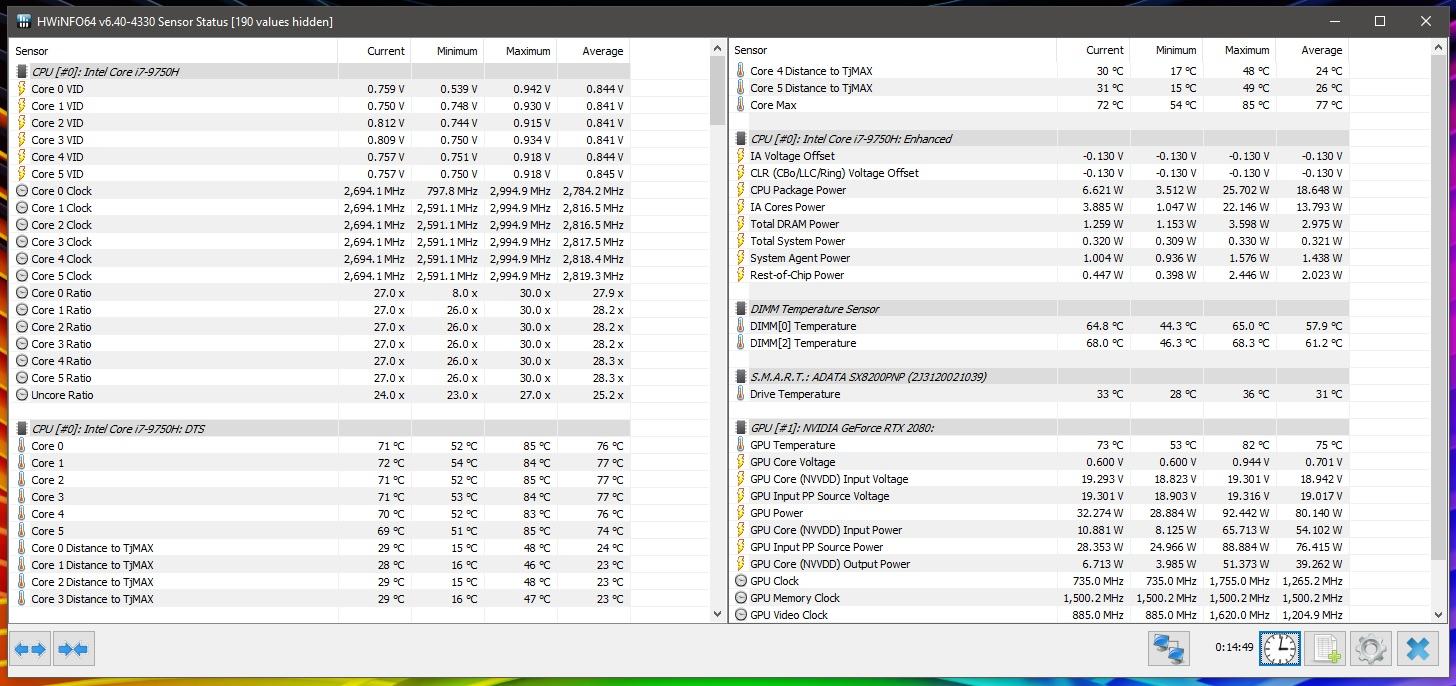The width and height of the screenshot is (1456, 686).
Task: Select CPU [#0]: Intel Core i7-9750H: DTS row
Action: [320, 429]
